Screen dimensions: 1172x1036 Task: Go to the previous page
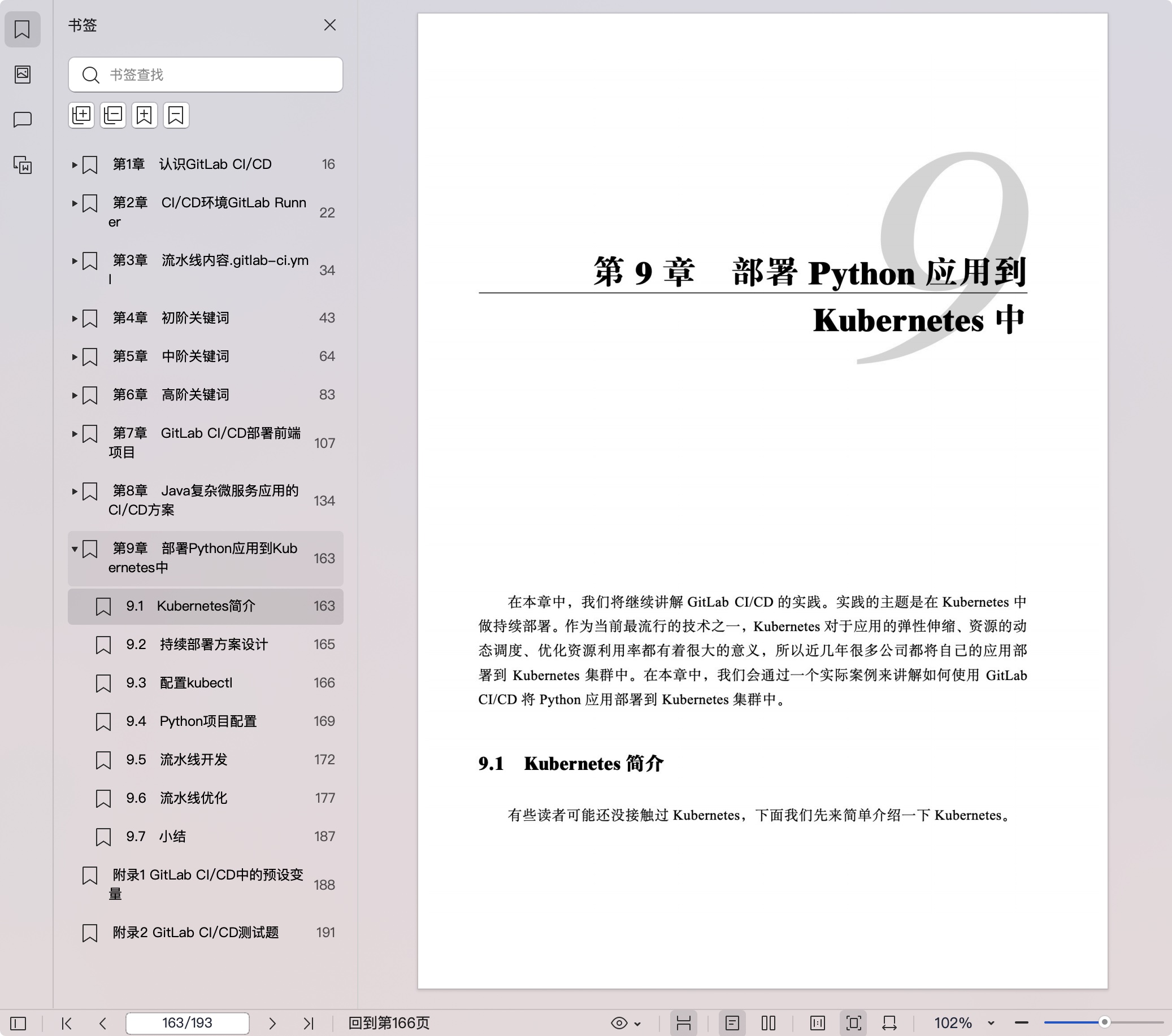pyautogui.click(x=103, y=1024)
